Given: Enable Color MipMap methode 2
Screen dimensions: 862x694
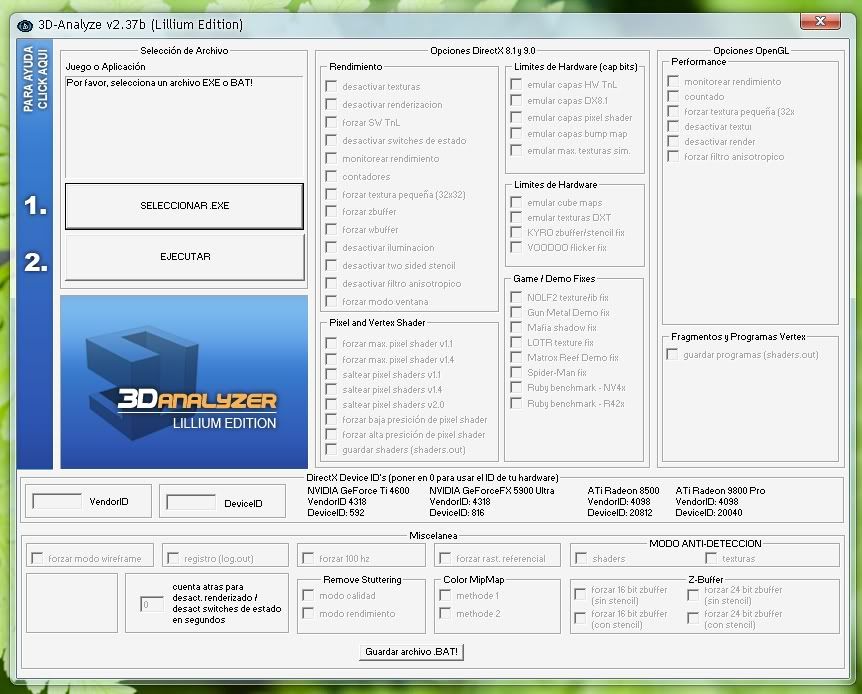Looking at the screenshot, I should (445, 613).
